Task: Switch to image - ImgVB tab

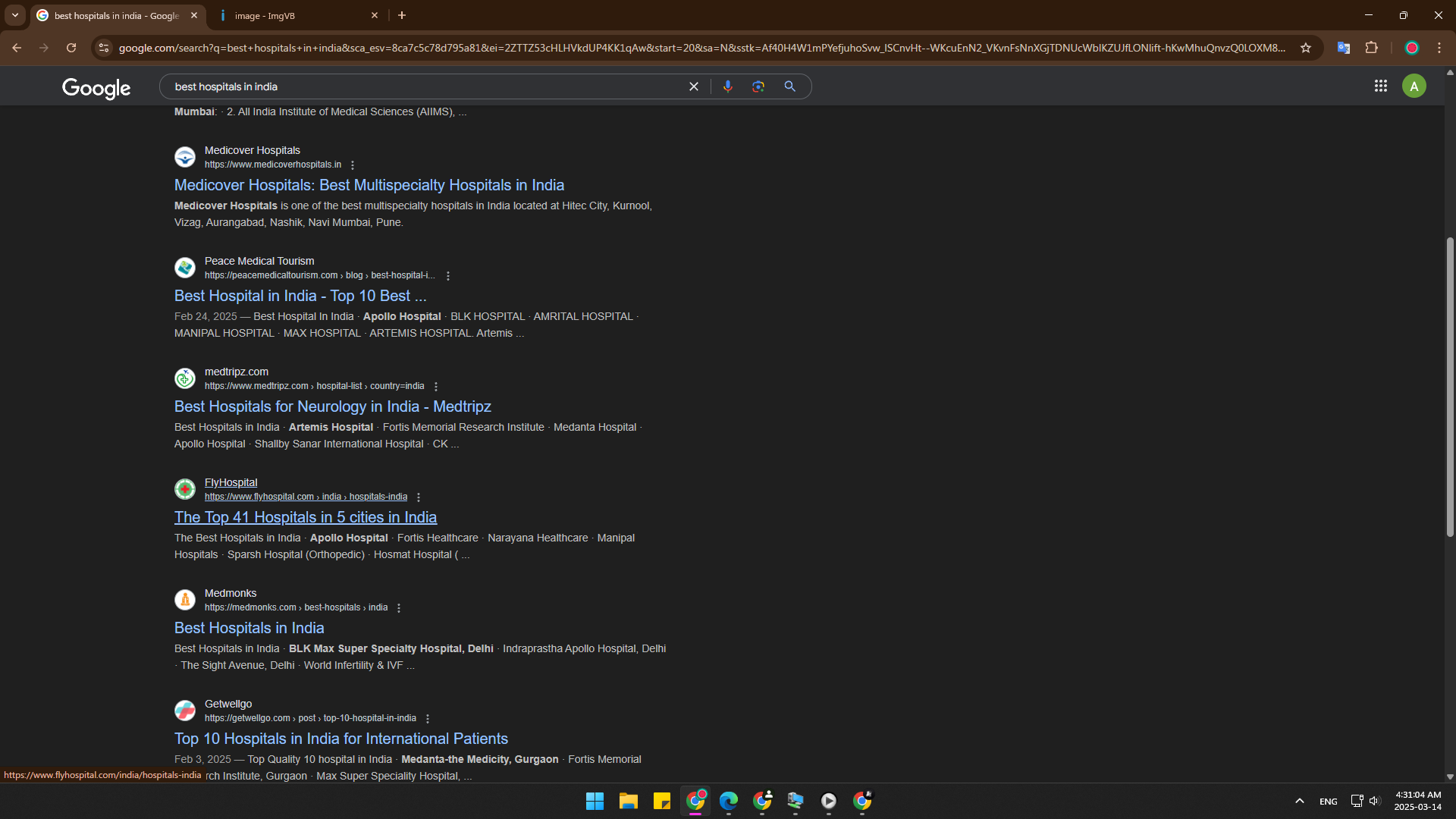Action: point(296,15)
